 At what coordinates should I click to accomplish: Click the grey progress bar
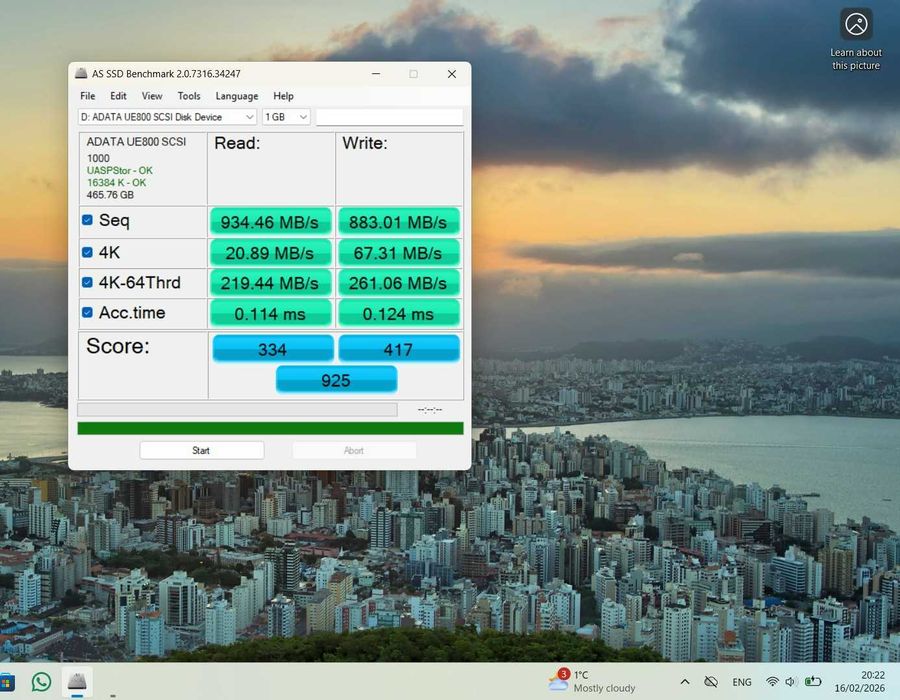point(237,409)
